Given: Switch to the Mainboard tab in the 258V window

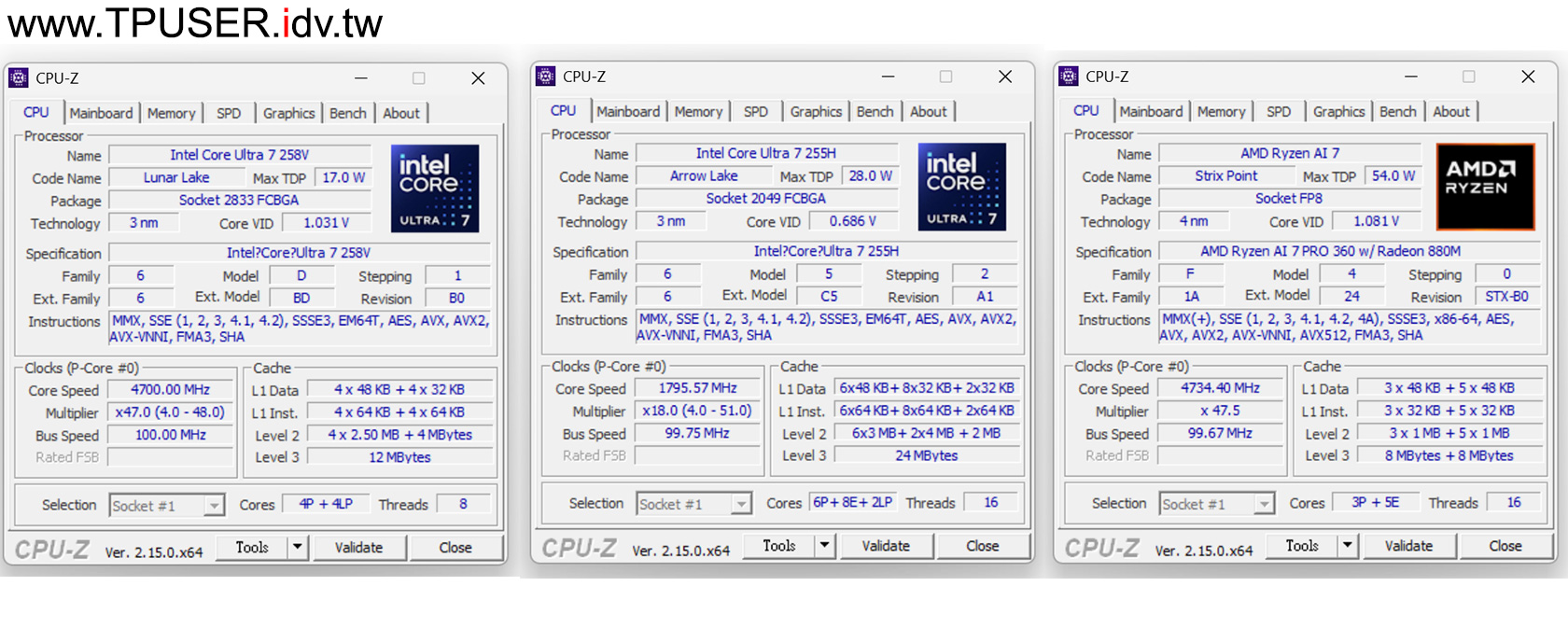Looking at the screenshot, I should pyautogui.click(x=101, y=113).
